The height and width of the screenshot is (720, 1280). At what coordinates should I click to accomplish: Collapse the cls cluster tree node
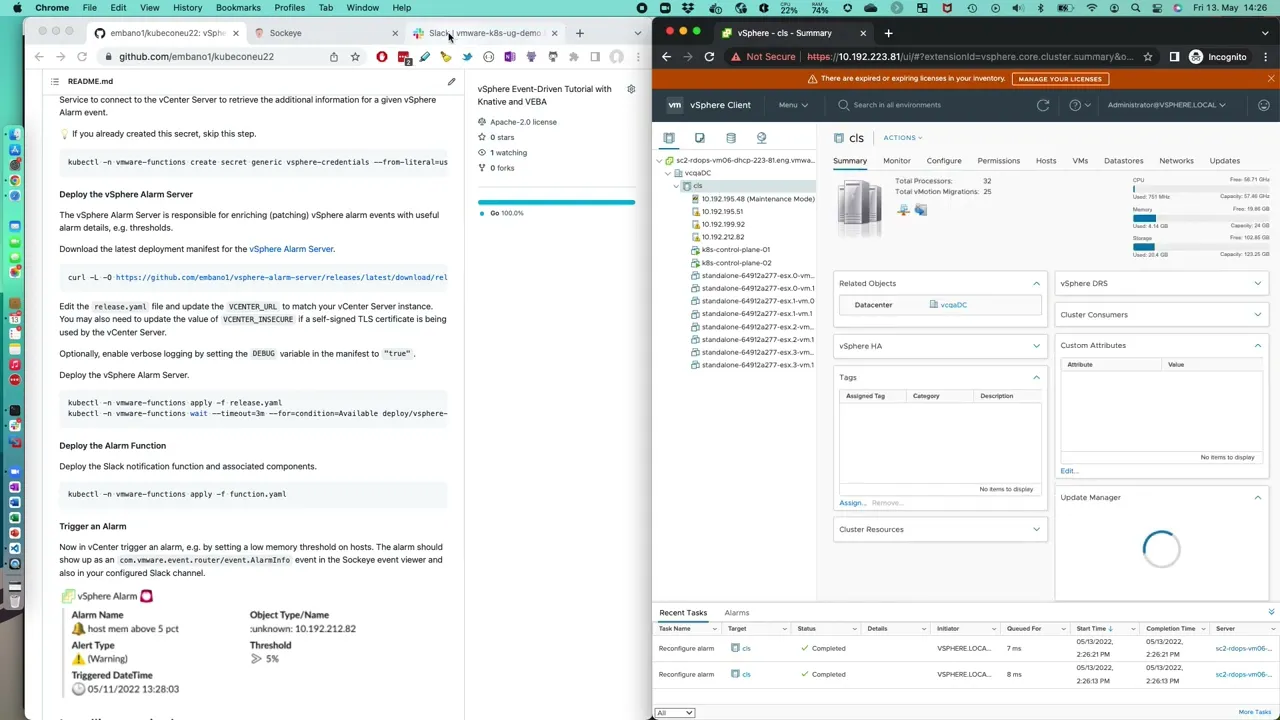[676, 186]
